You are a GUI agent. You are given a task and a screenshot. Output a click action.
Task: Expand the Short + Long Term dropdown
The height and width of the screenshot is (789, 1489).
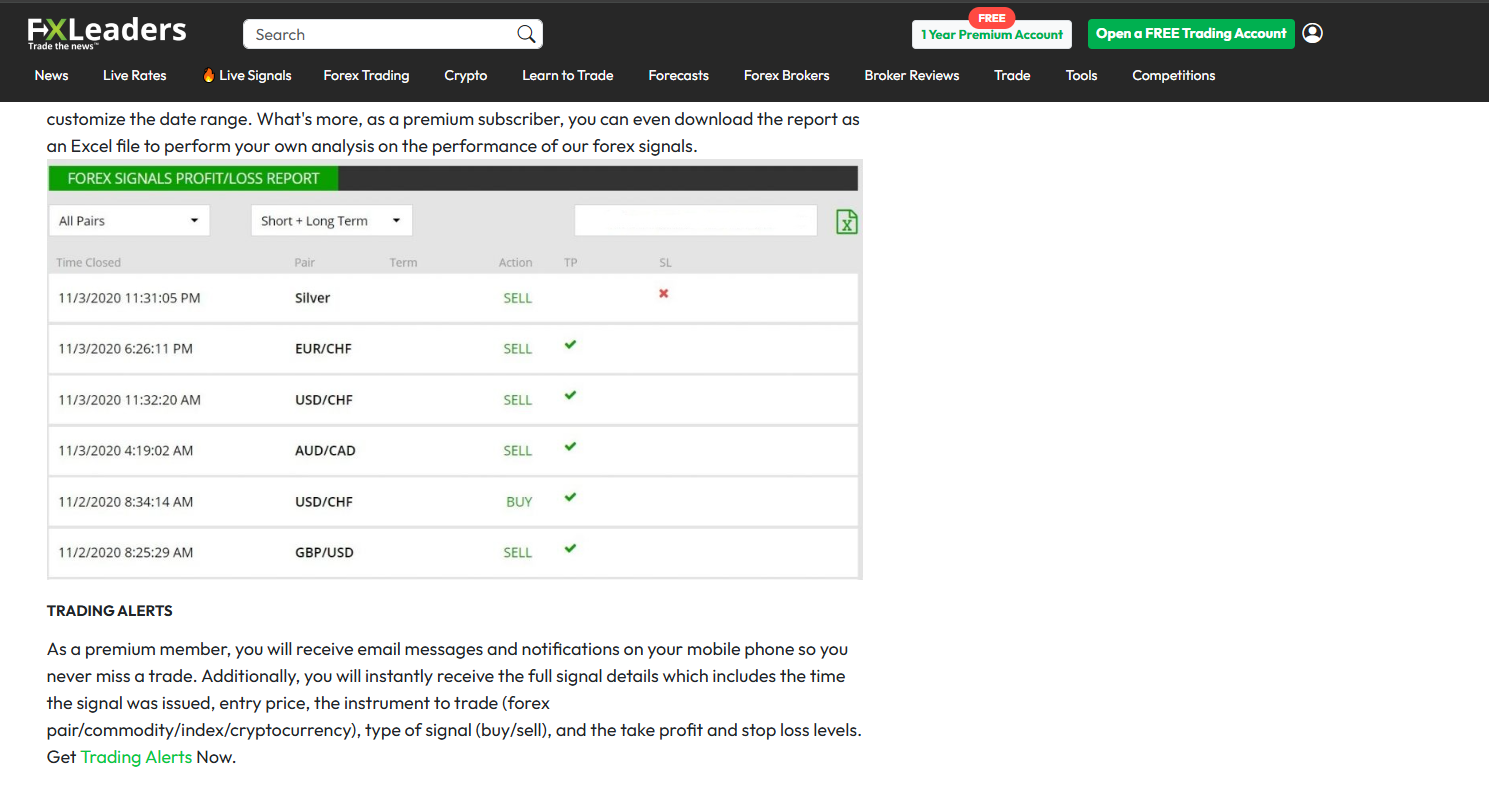[x=331, y=221]
